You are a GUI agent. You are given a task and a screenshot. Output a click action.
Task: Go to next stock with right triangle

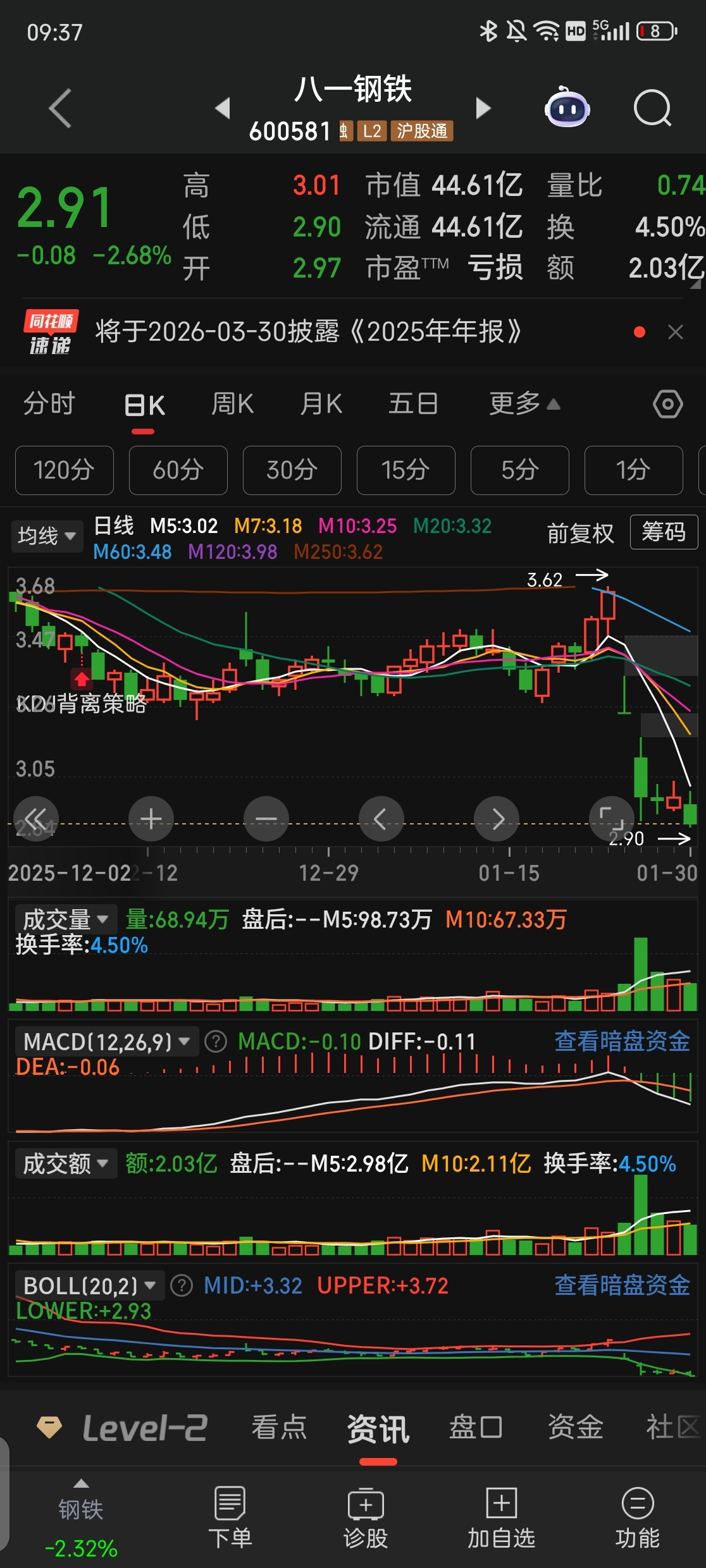[483, 108]
